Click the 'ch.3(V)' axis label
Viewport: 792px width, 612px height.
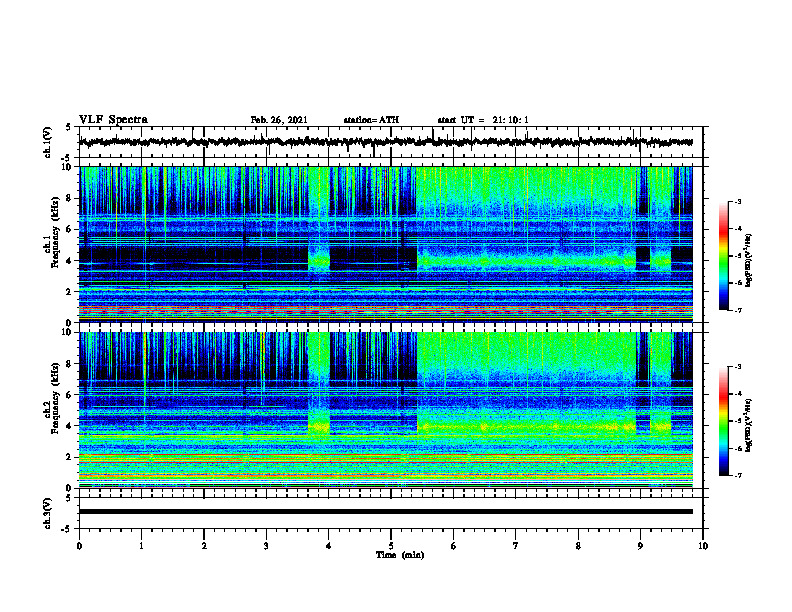[48, 514]
